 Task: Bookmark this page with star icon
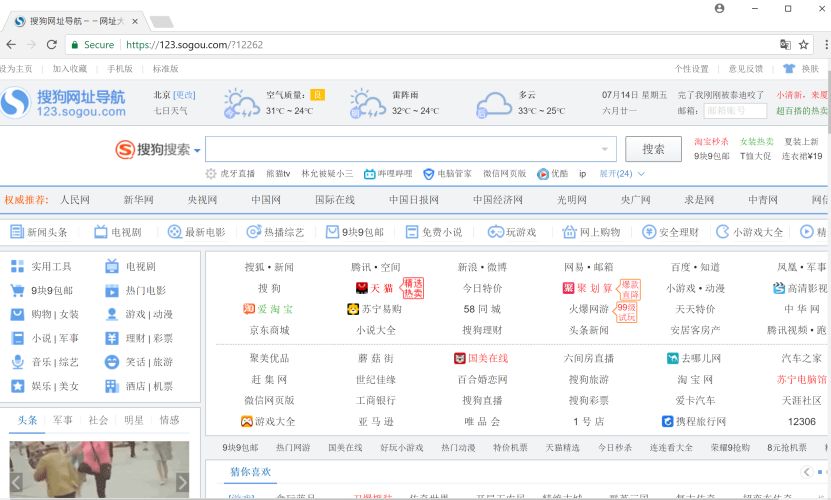tap(803, 45)
